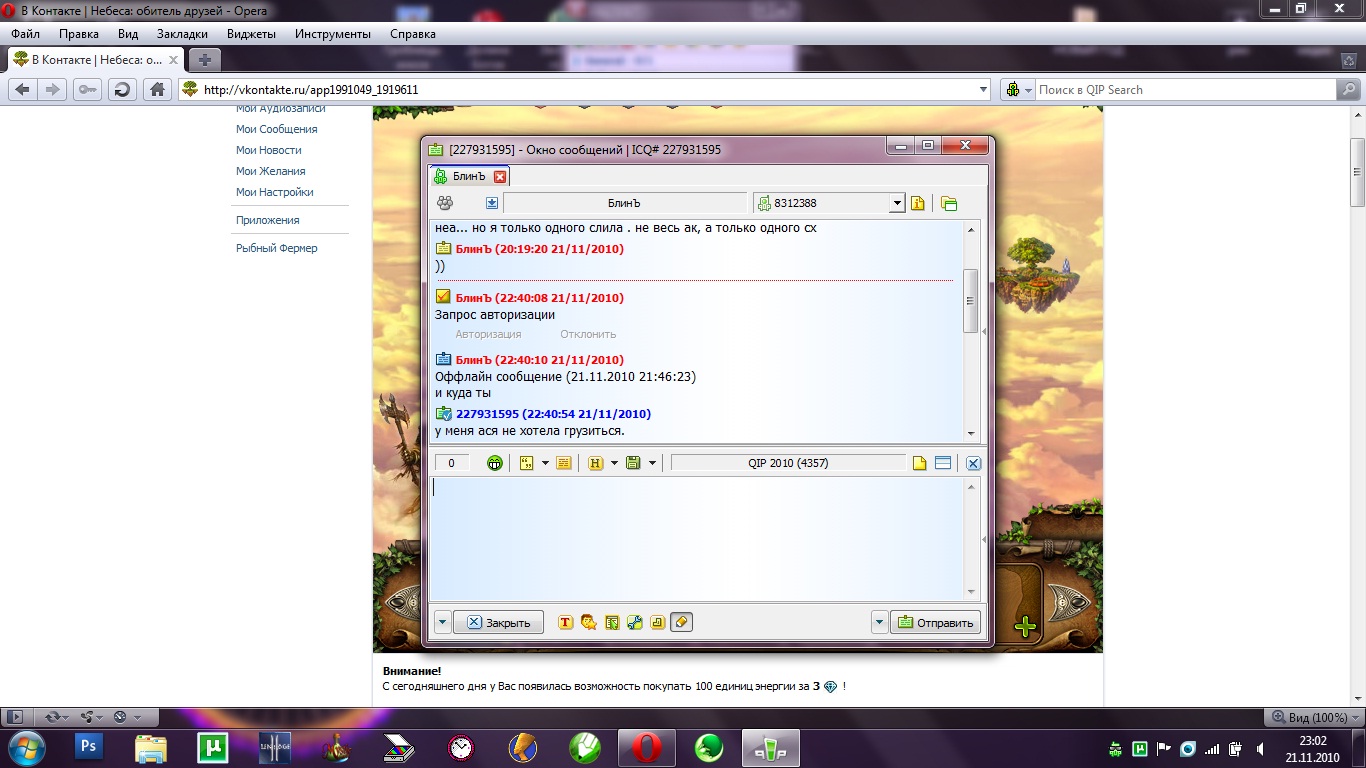Click the blue window layout icon in QIP
Screen dimensions: 1366x768
tap(943, 463)
